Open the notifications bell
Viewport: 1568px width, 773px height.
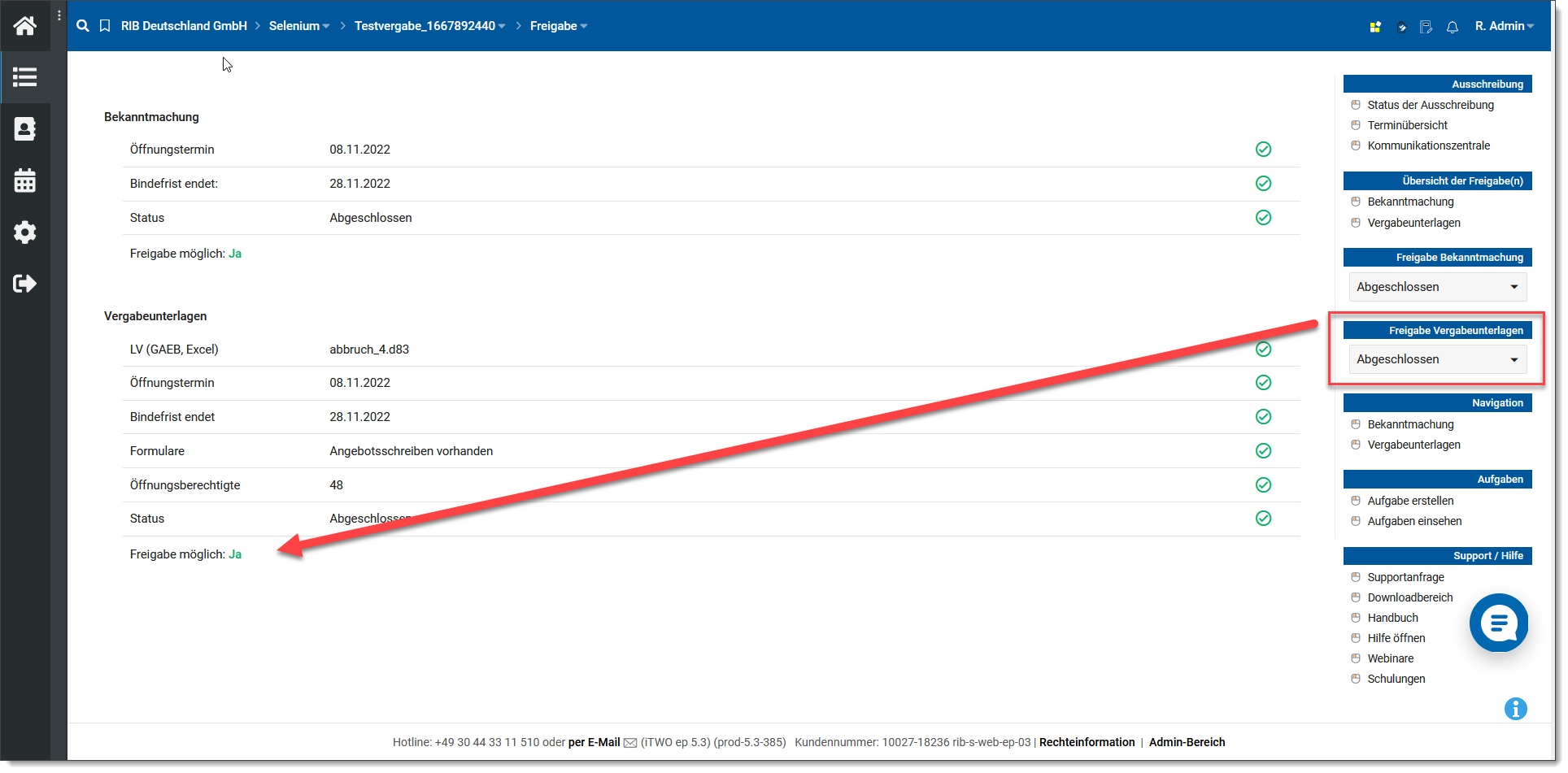(x=1453, y=27)
